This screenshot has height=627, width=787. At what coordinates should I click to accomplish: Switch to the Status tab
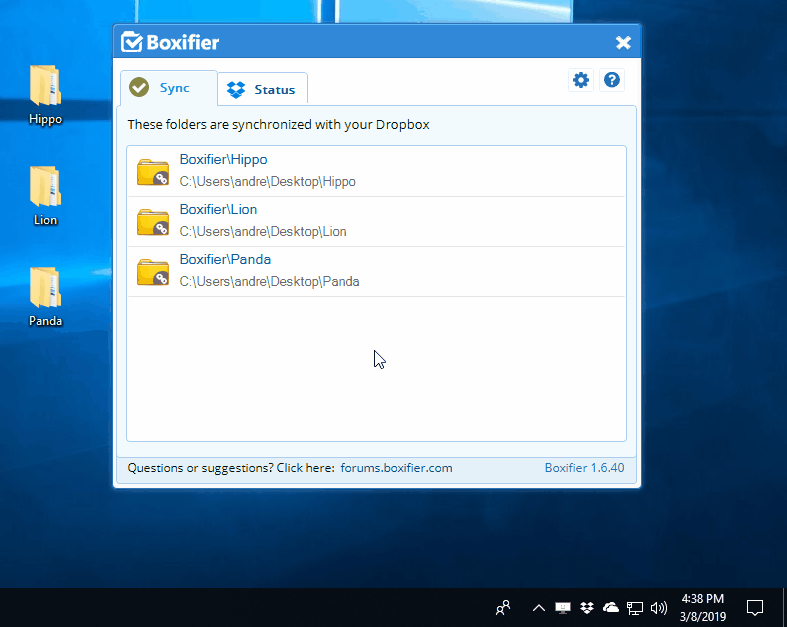tap(262, 89)
